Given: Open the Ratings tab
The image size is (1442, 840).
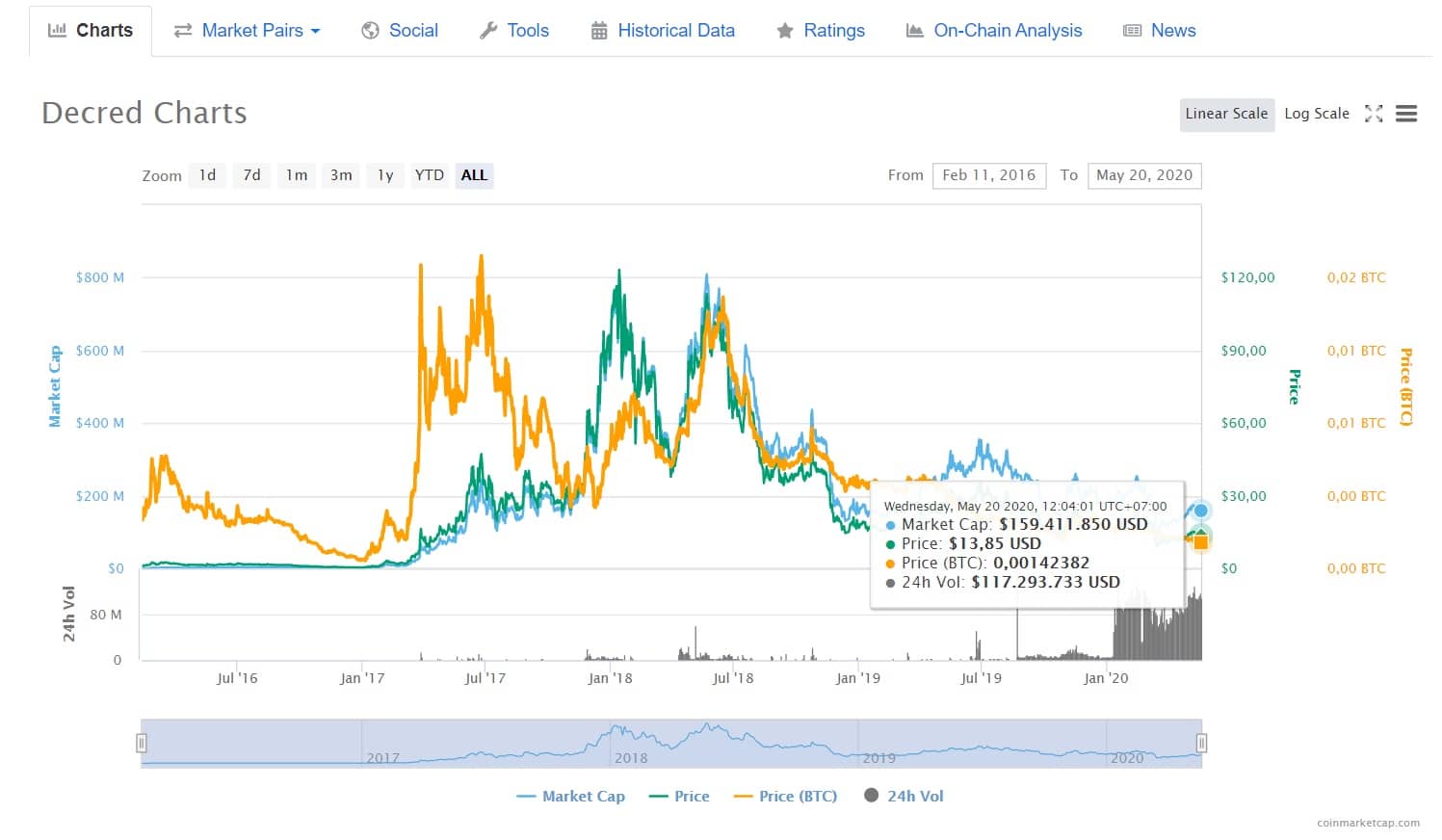Looking at the screenshot, I should pyautogui.click(x=821, y=31).
